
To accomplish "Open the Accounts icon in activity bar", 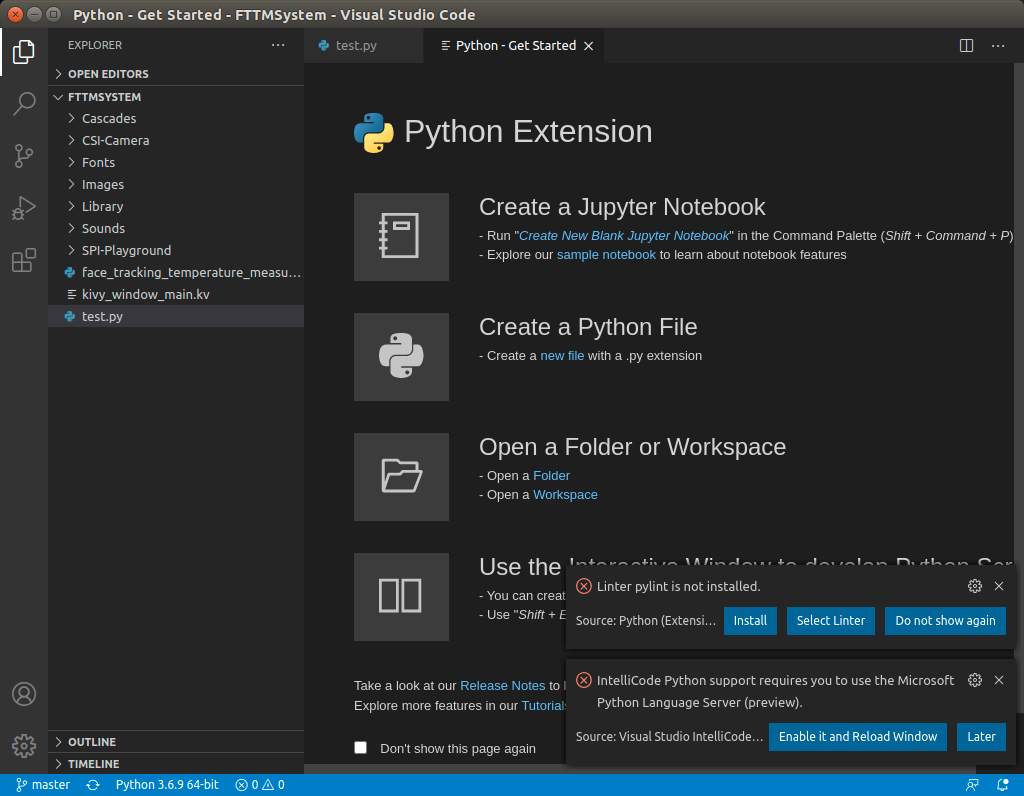I will (24, 694).
